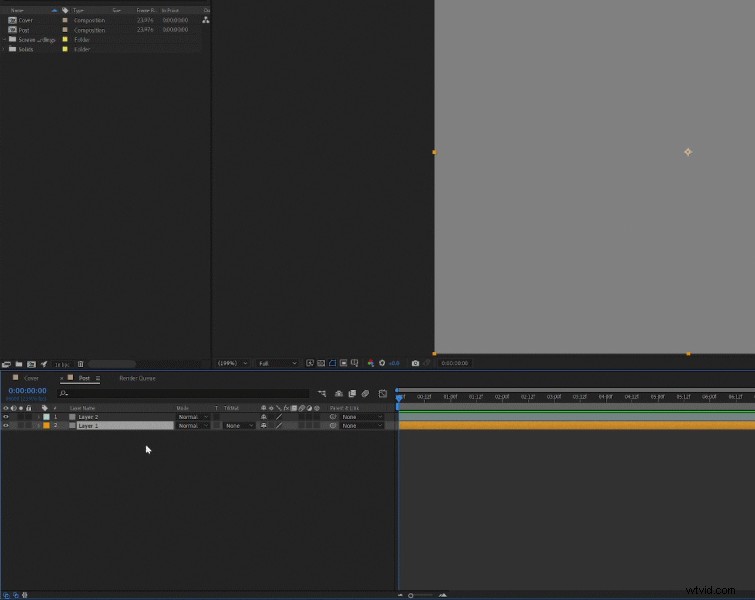Click the exposure value +0.0

coord(394,363)
